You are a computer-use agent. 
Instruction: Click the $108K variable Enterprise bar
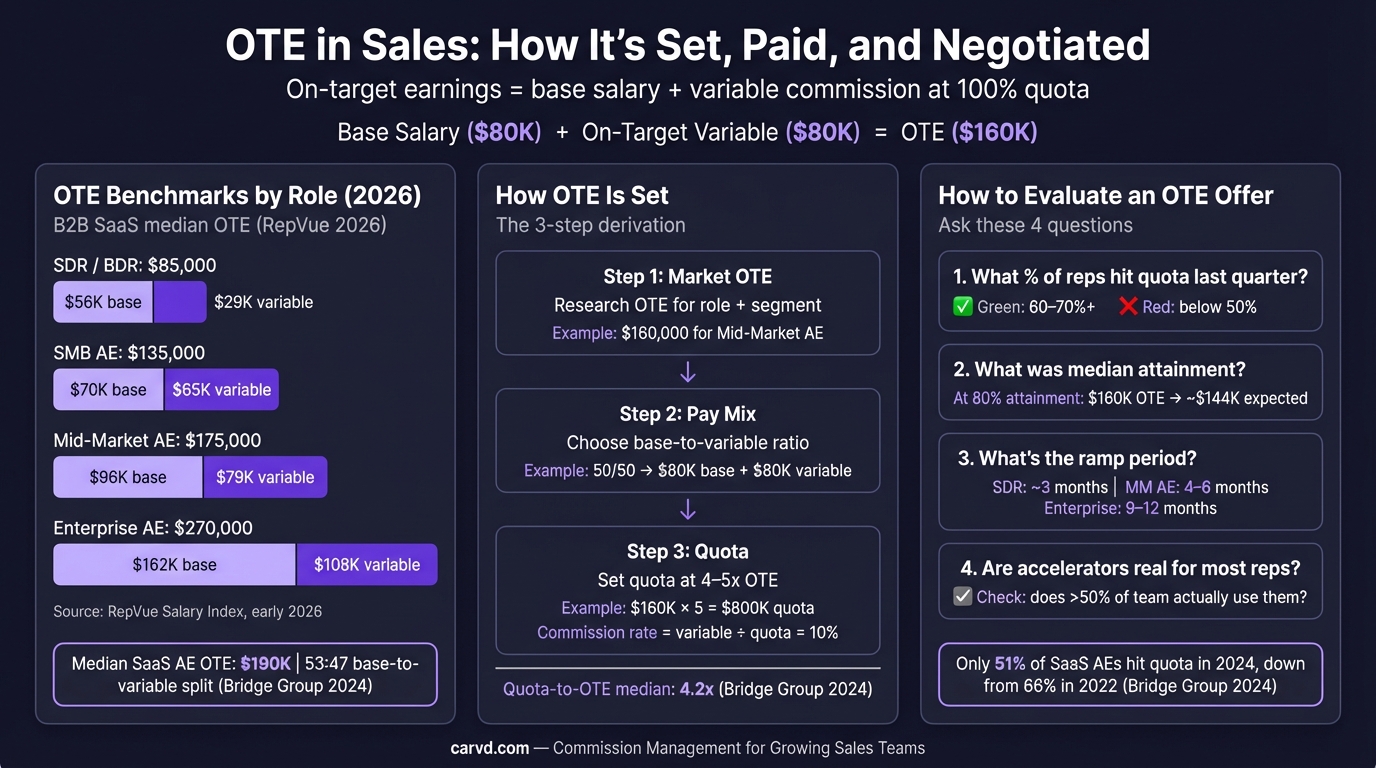tap(367, 565)
